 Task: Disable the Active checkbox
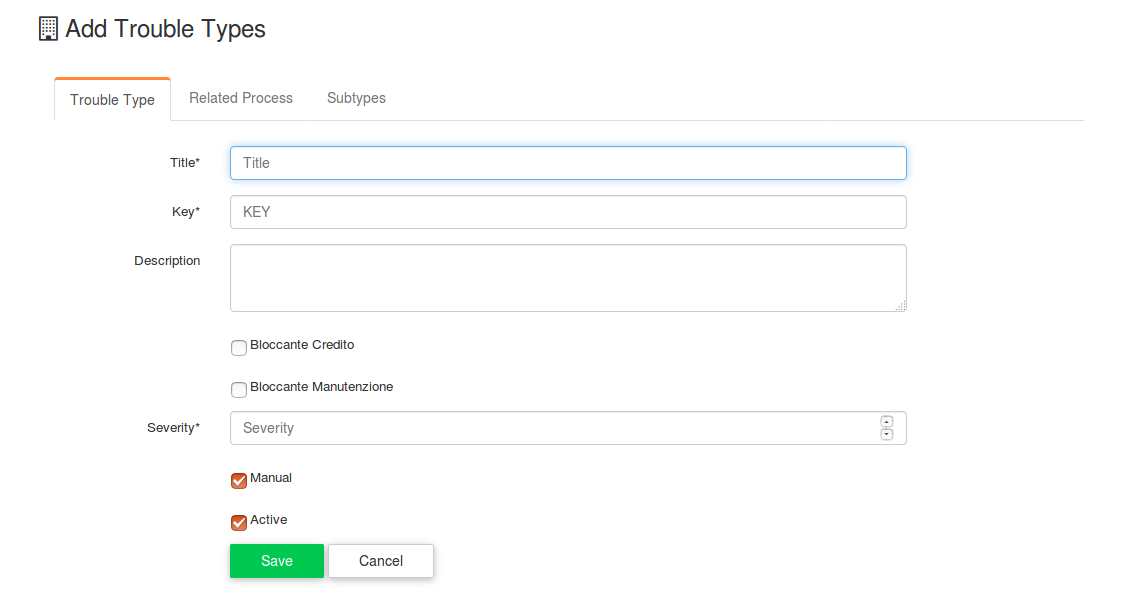[x=239, y=523]
